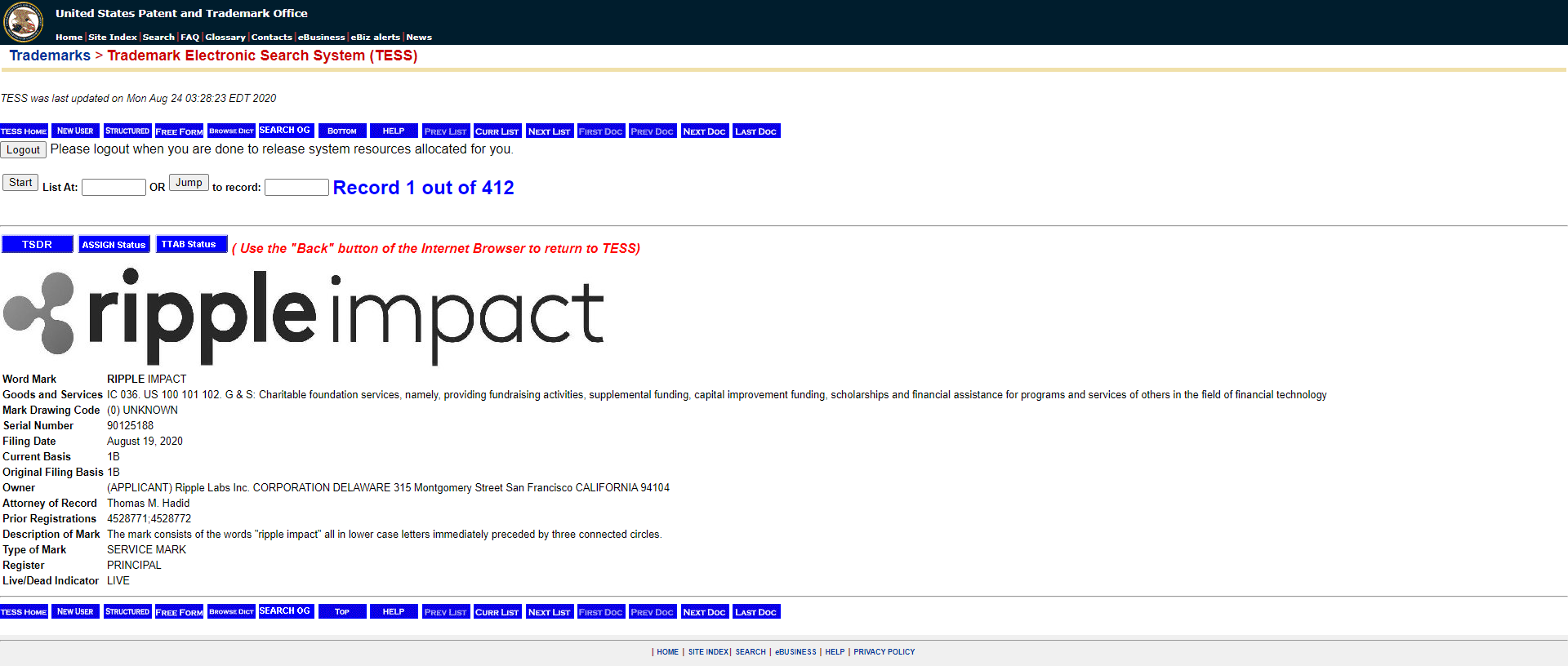This screenshot has height=666, width=1568.
Task: Open top Structured search button
Action: click(x=127, y=131)
